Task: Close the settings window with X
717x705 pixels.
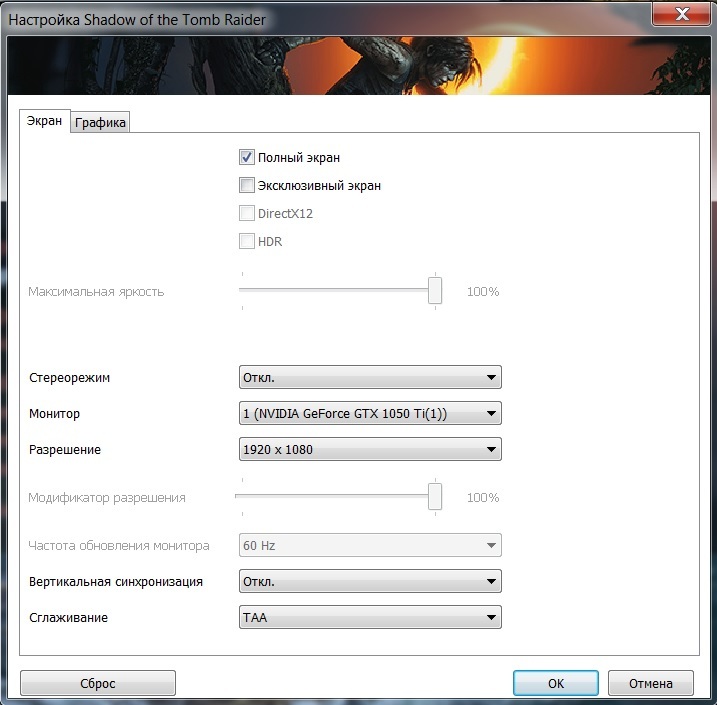Action: click(681, 14)
